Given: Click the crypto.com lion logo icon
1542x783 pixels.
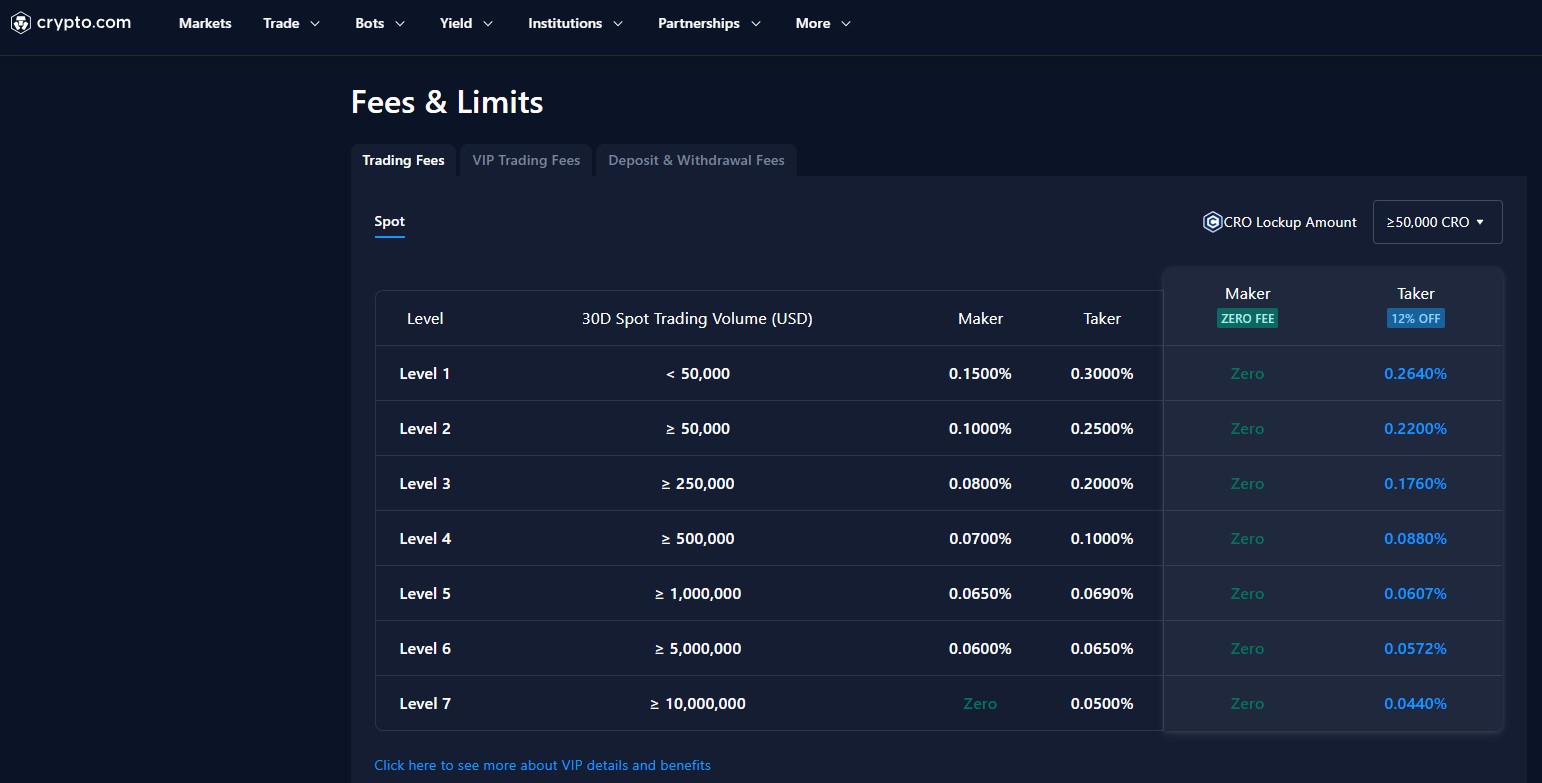Looking at the screenshot, I should tap(21, 23).
